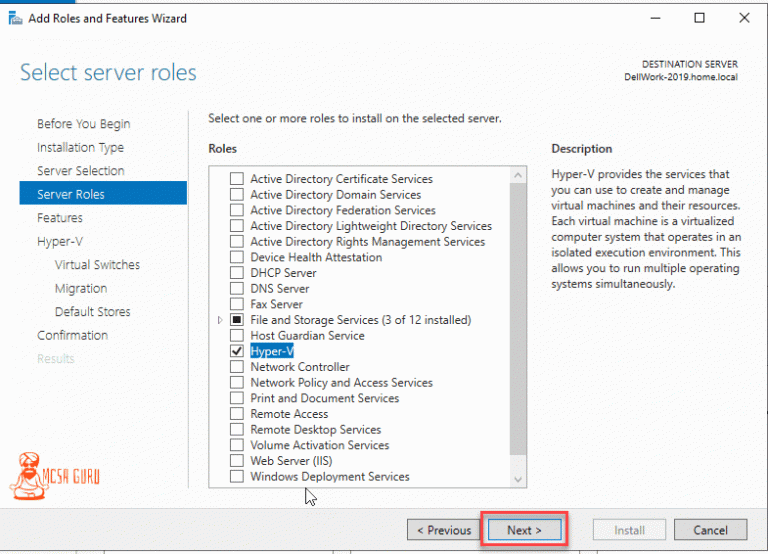Maximize the wizard window

699,18
